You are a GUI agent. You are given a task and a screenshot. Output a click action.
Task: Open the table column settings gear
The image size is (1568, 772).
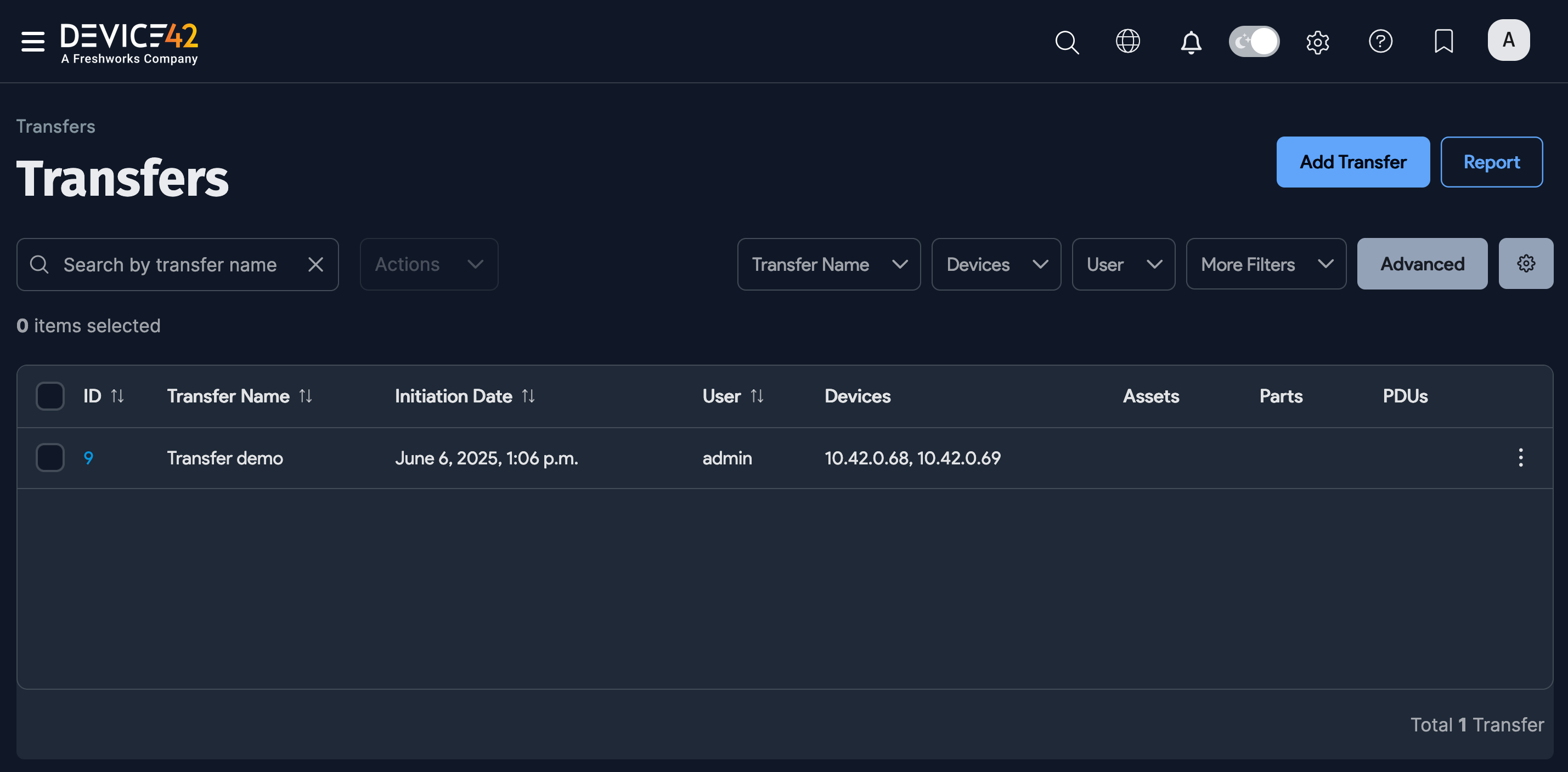point(1525,263)
